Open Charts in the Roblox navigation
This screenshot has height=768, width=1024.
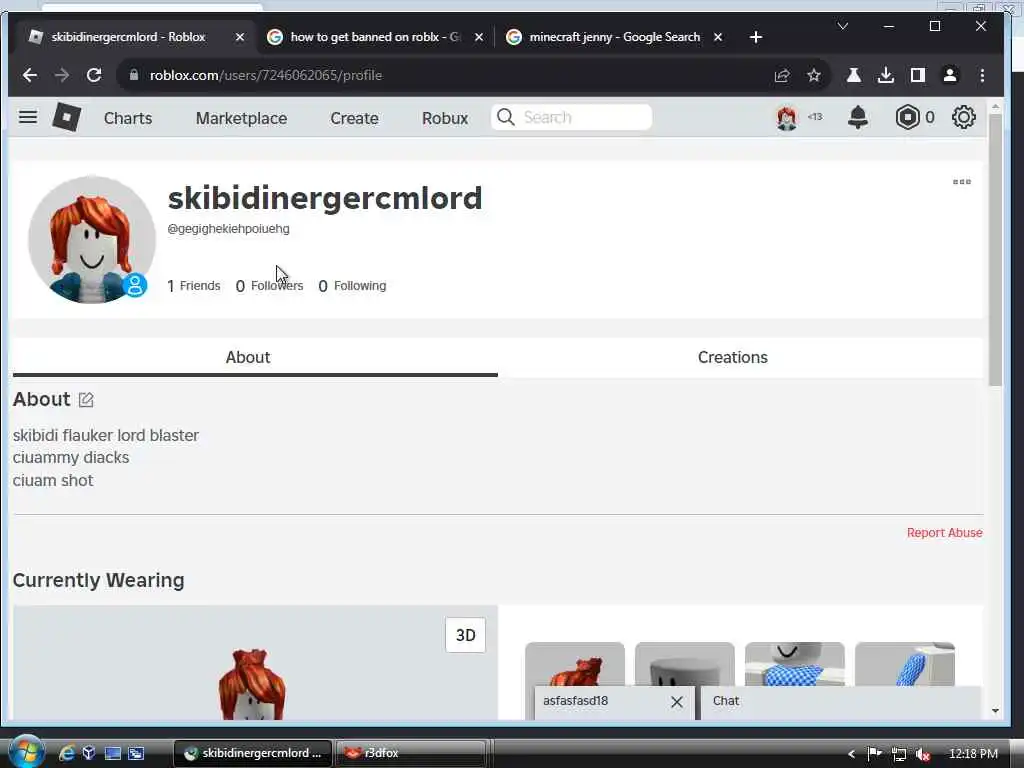pyautogui.click(x=128, y=118)
